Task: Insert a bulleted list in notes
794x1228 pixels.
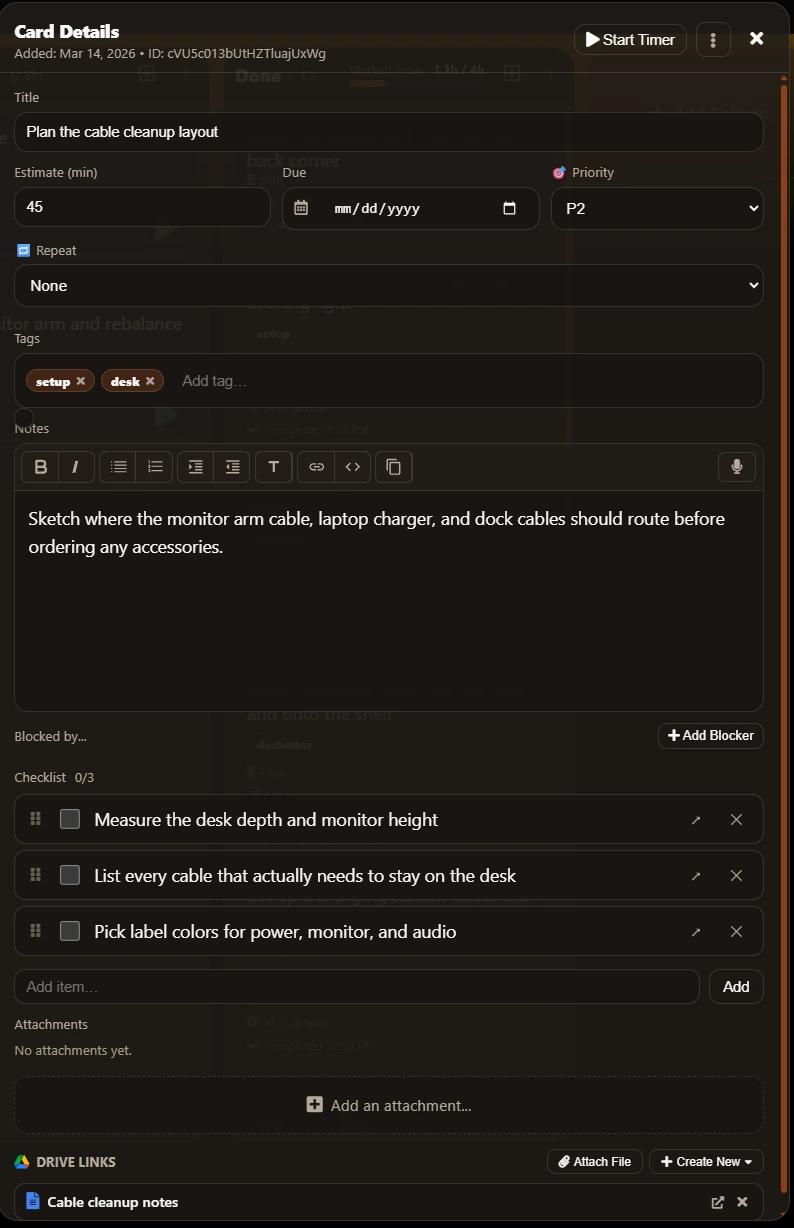Action: (119, 467)
